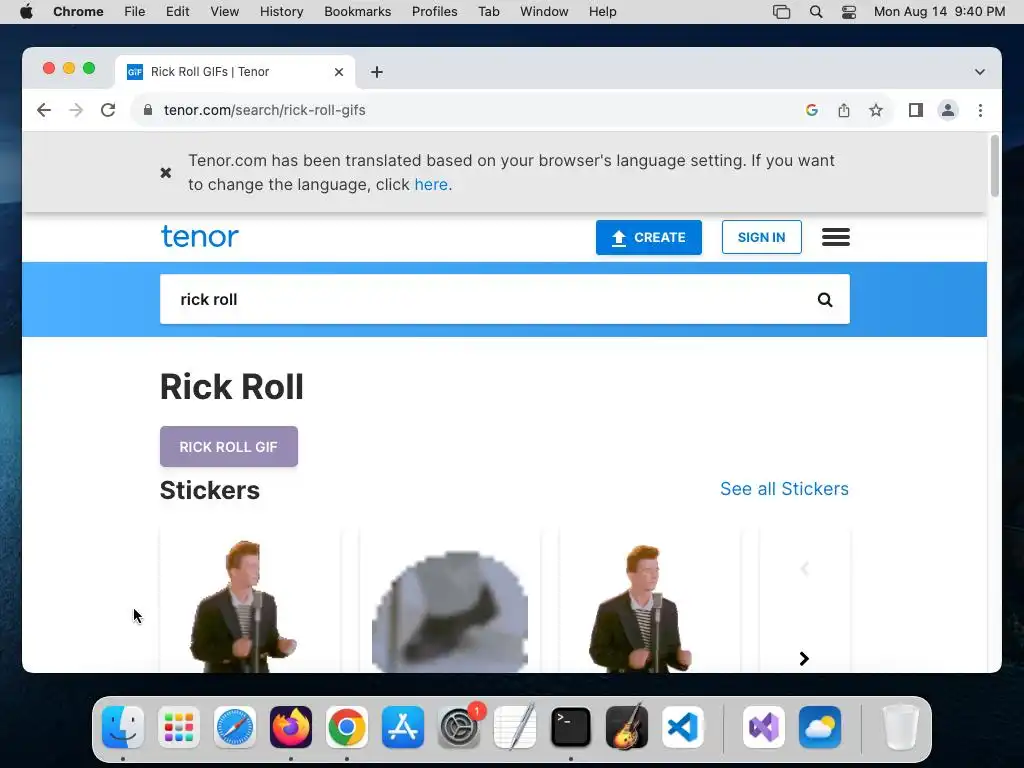Reload the Tenor page
1024x768 pixels.
pyautogui.click(x=108, y=110)
